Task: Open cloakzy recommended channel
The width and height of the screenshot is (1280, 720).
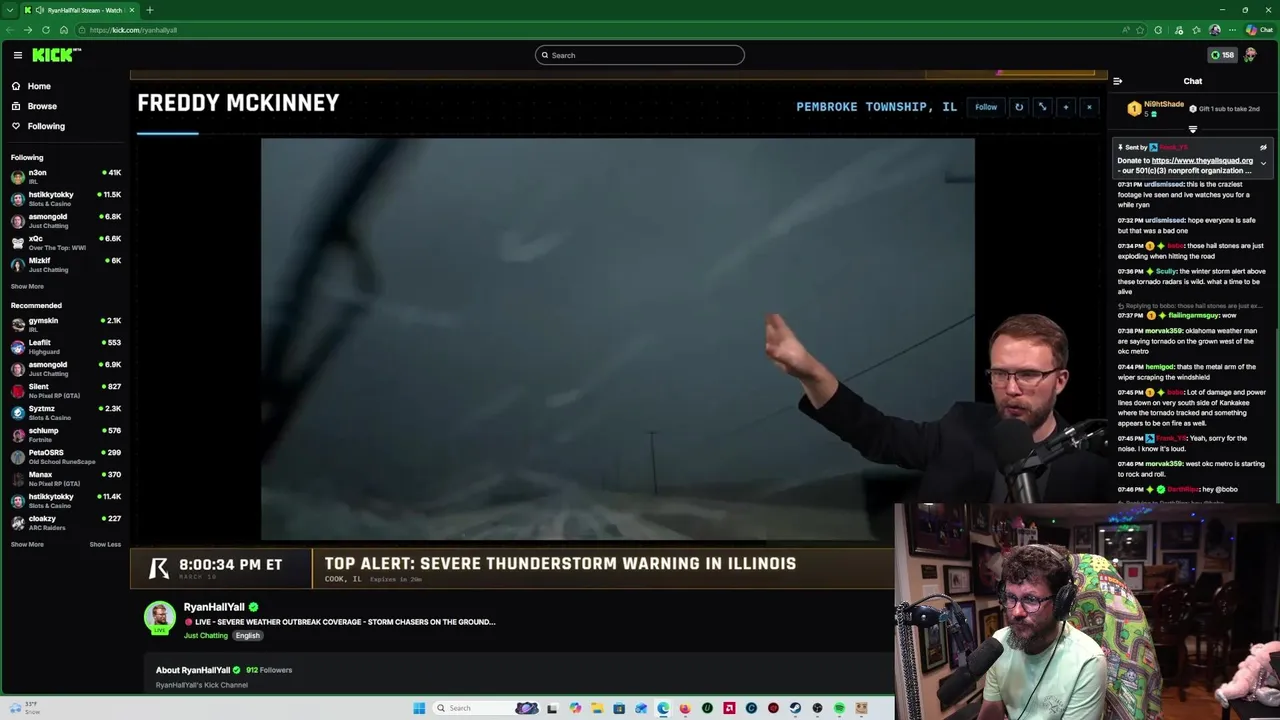Action: coord(65,522)
